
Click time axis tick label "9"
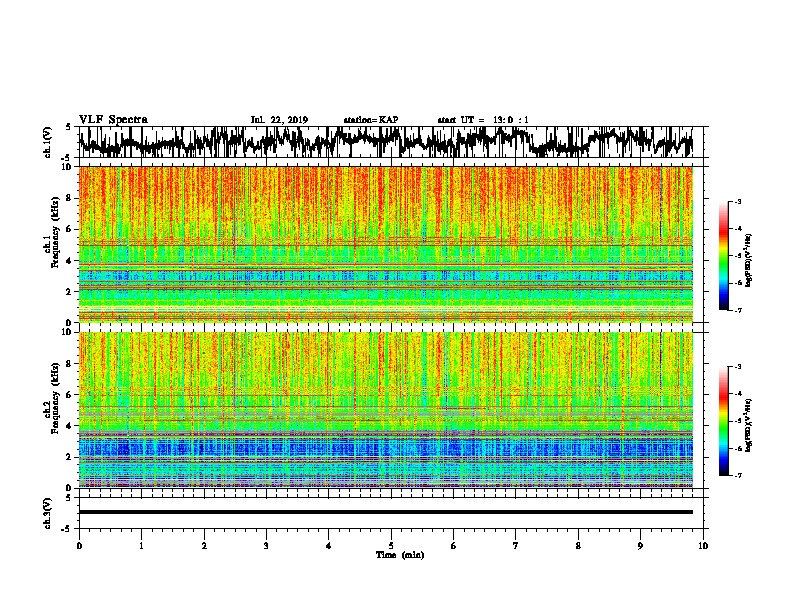click(x=640, y=546)
